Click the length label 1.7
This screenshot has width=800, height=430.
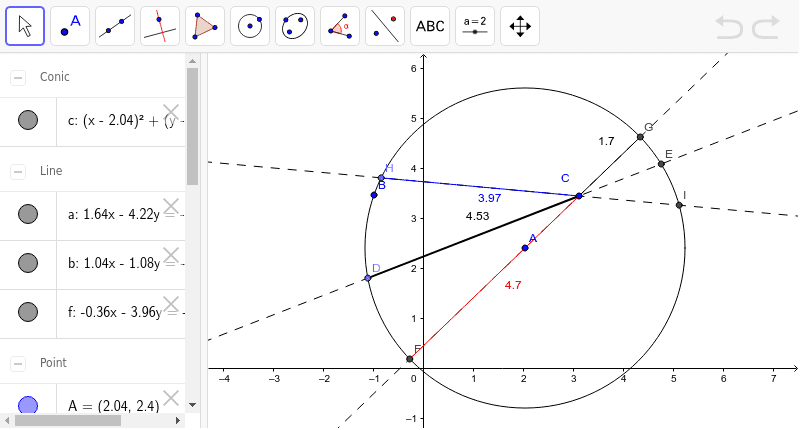[606, 141]
